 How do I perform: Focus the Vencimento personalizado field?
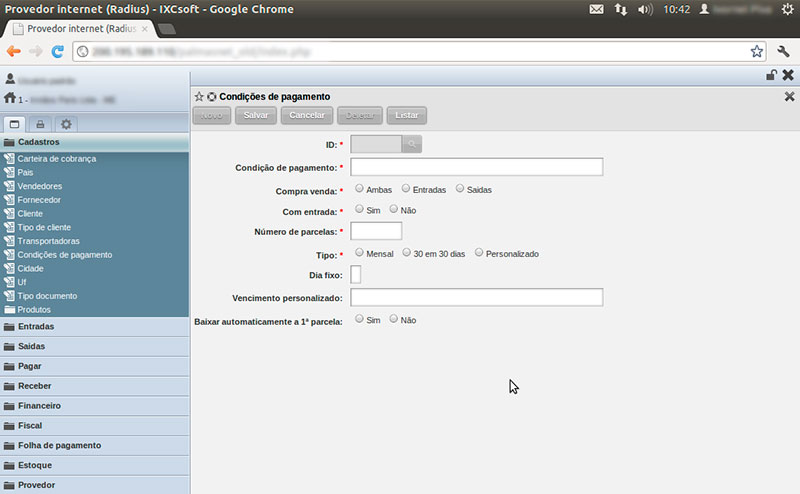tap(477, 298)
